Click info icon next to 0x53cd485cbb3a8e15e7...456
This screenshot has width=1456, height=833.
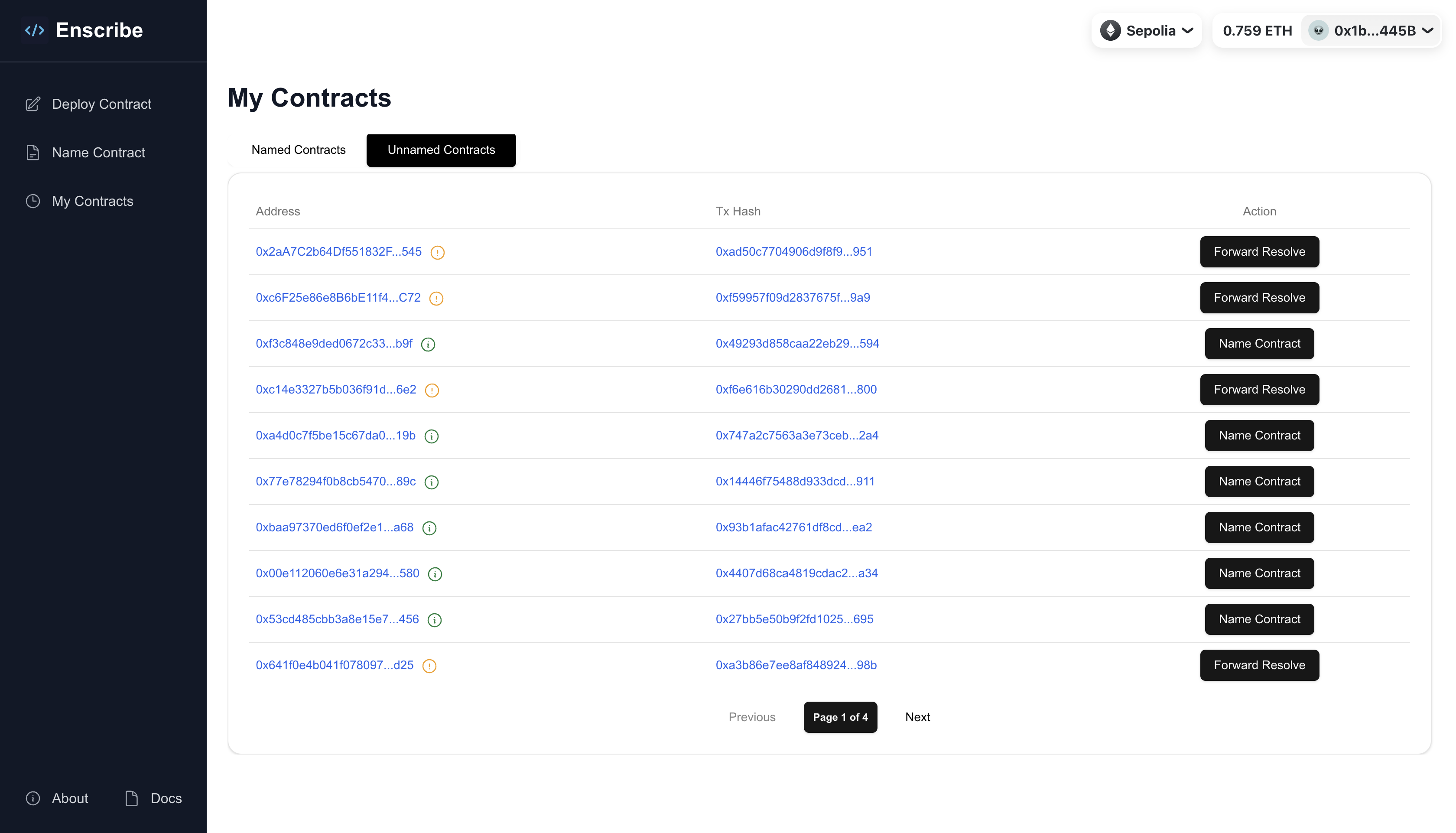tap(435, 620)
